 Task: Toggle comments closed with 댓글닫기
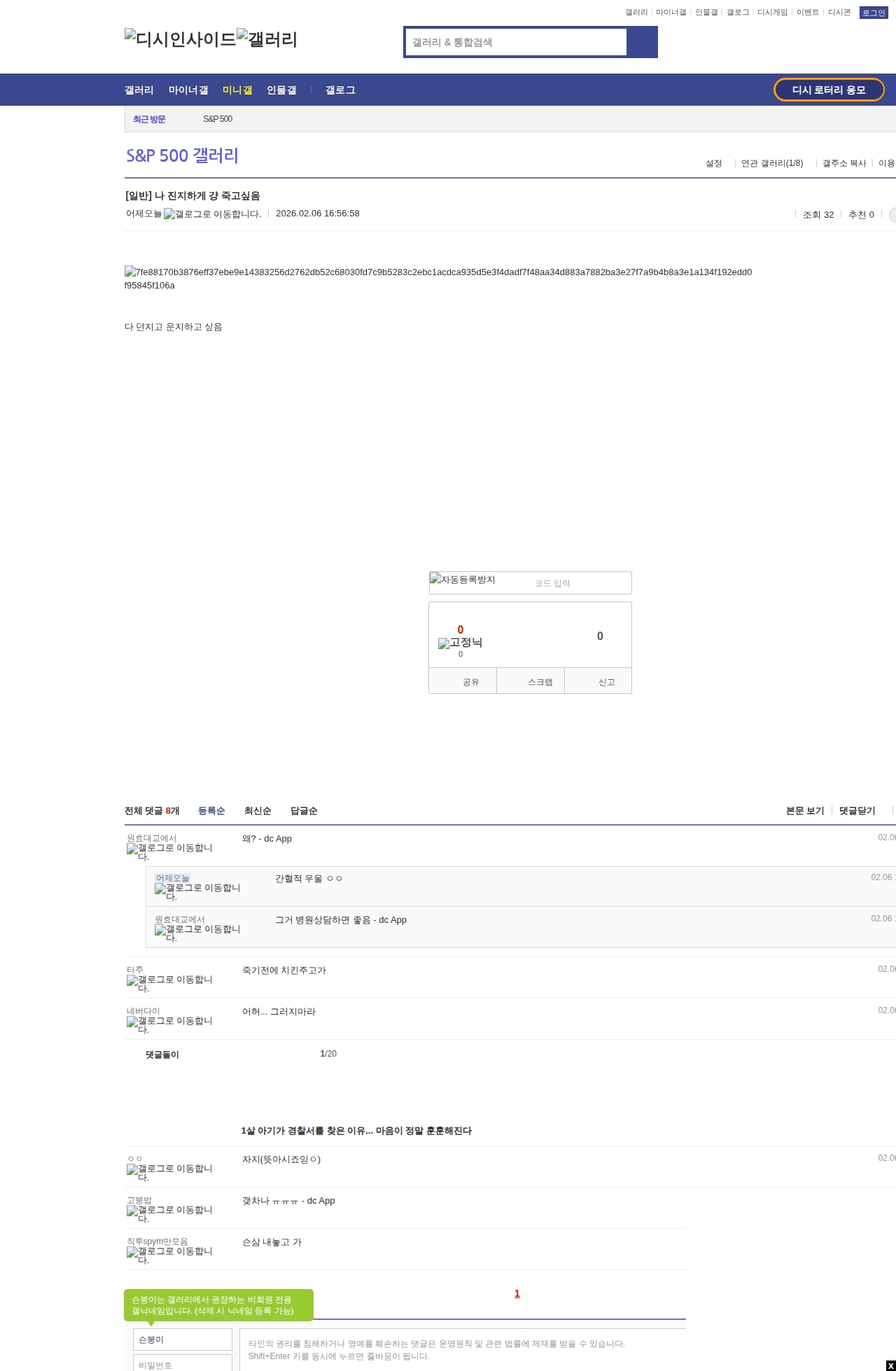pos(857,811)
